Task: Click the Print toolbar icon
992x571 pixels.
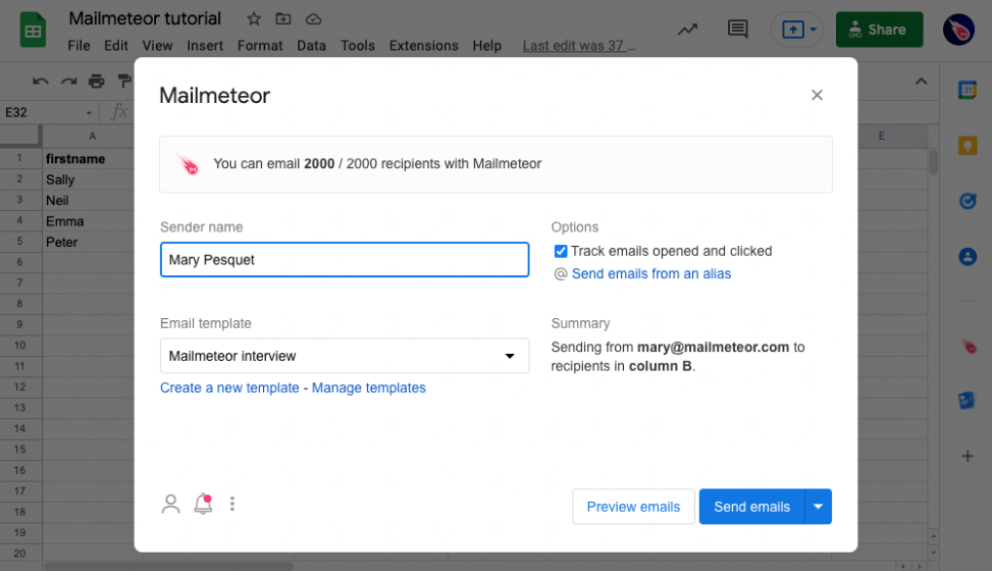Action: click(x=96, y=81)
